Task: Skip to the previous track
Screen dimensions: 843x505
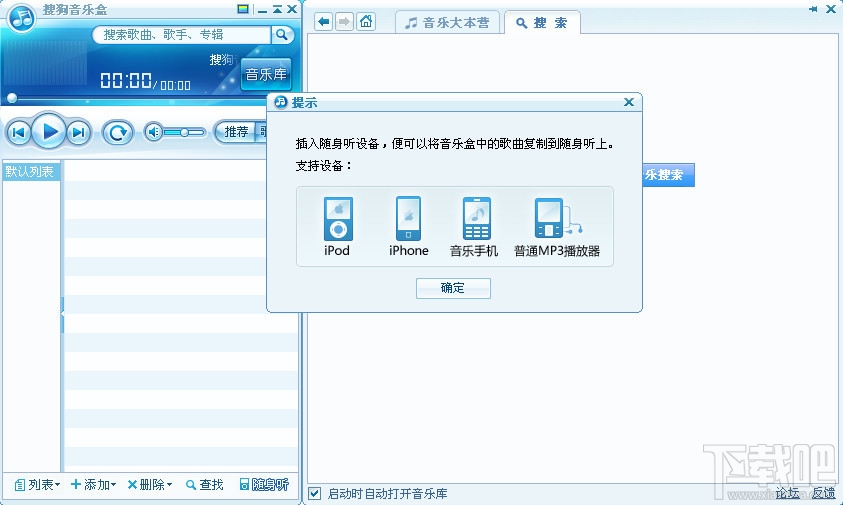Action: point(18,132)
